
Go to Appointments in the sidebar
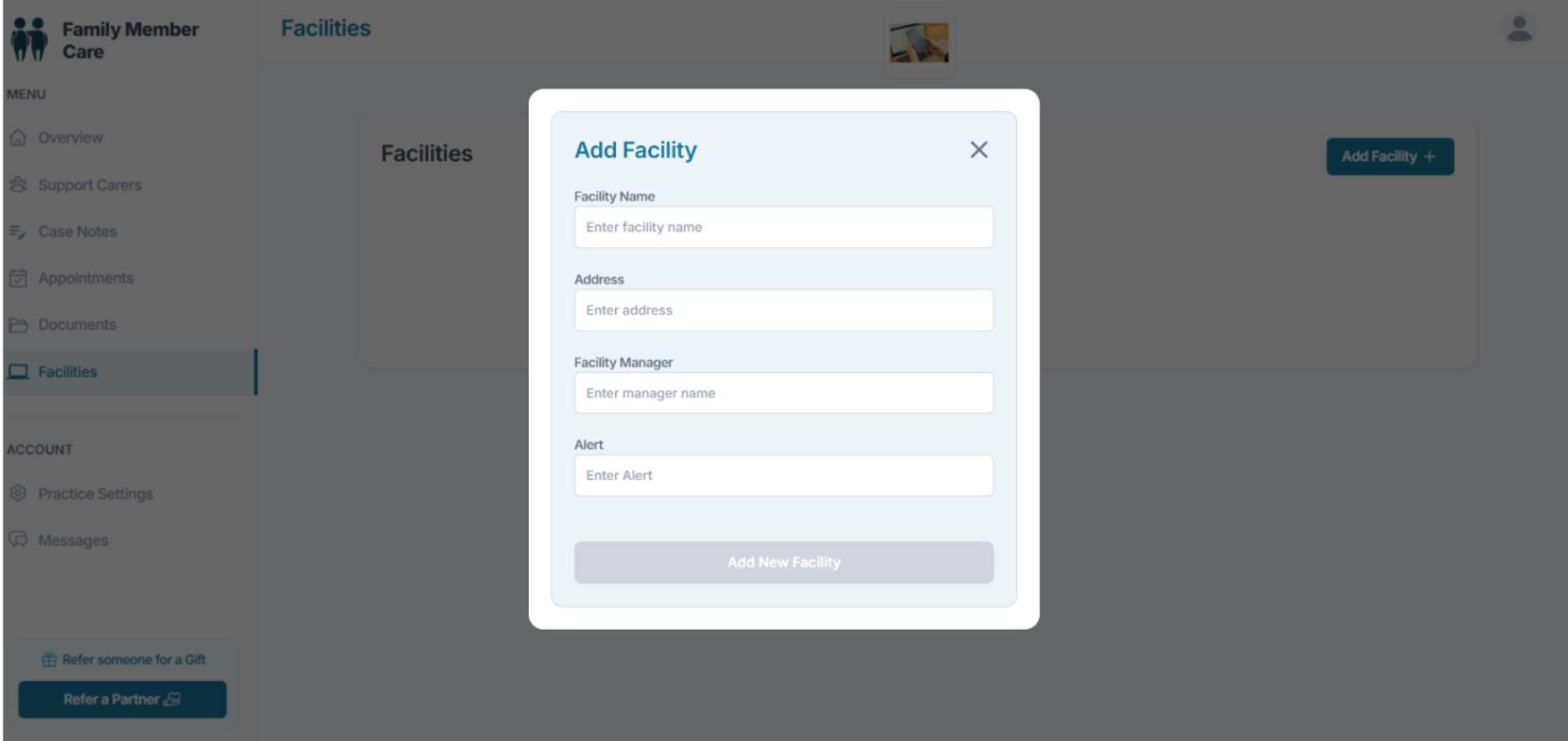click(85, 278)
